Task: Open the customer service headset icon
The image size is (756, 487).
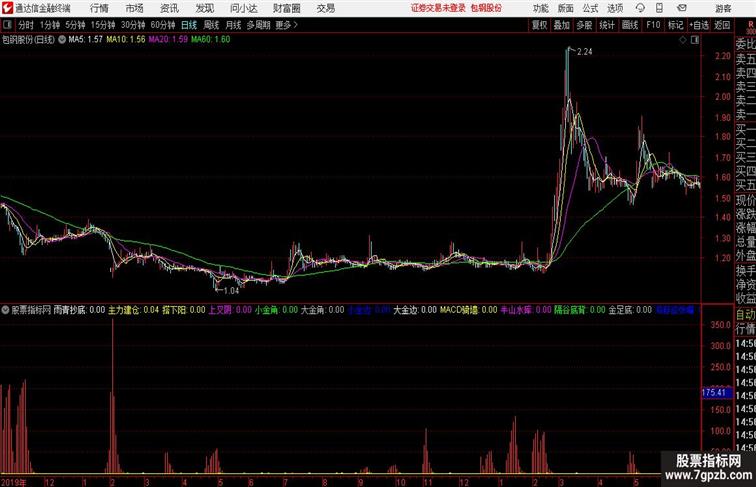Action: [640, 8]
